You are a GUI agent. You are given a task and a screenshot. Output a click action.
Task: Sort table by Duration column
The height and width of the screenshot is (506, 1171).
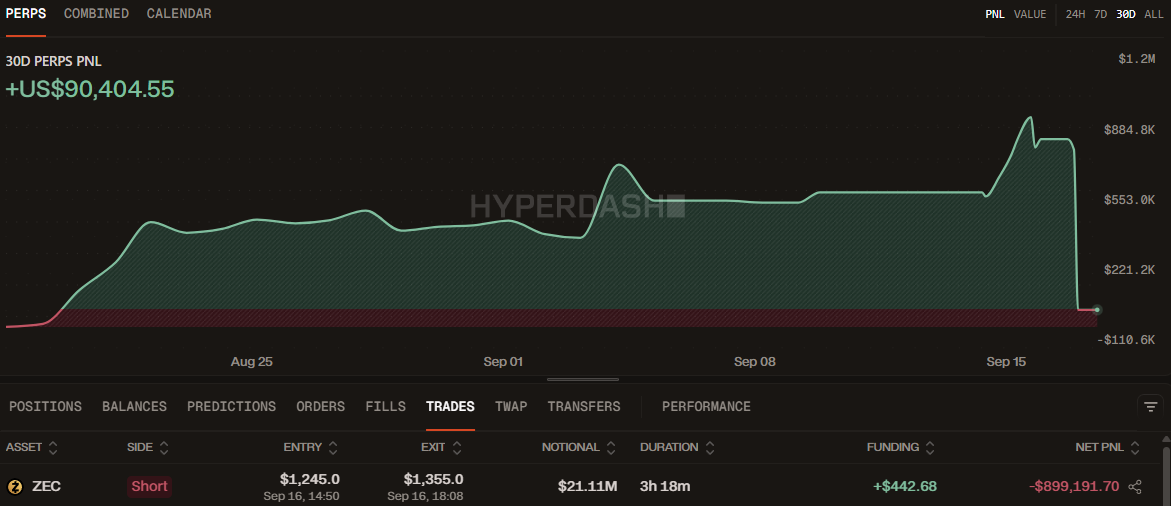pos(677,448)
